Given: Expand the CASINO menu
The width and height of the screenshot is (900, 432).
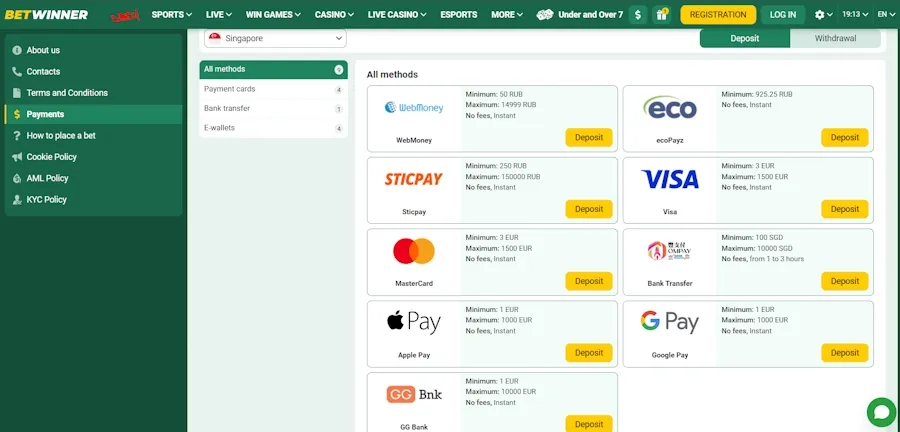Looking at the screenshot, I should pyautogui.click(x=334, y=15).
